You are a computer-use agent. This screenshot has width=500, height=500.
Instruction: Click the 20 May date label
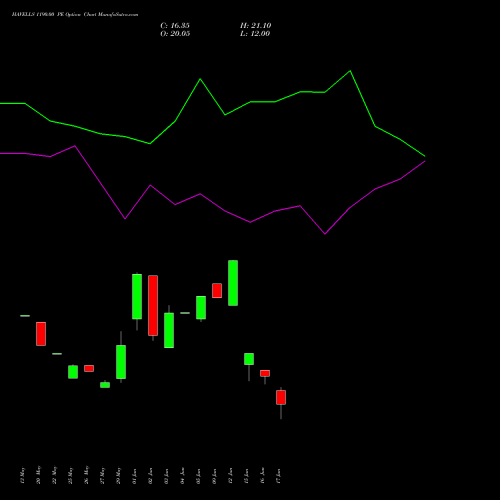pos(39,475)
